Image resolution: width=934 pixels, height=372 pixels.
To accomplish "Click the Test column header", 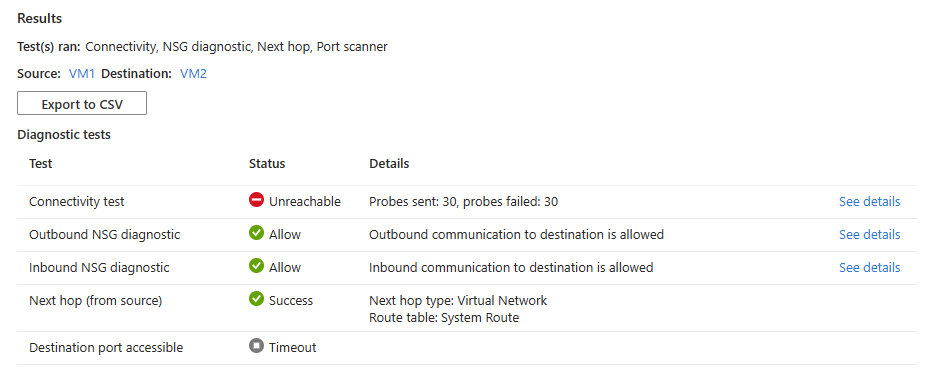I will [41, 163].
